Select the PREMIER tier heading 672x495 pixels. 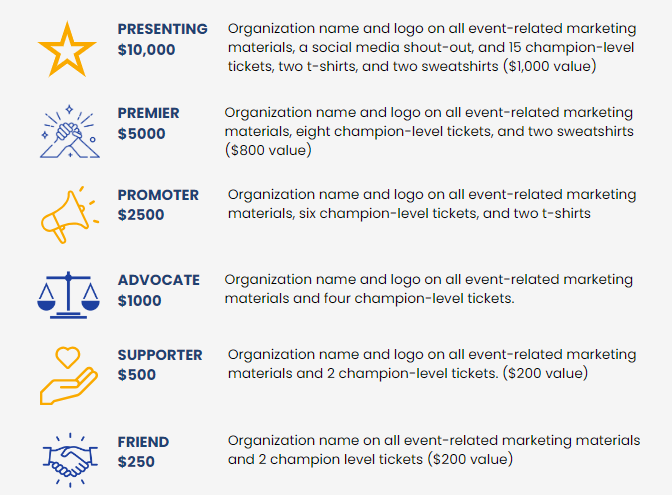(x=149, y=113)
